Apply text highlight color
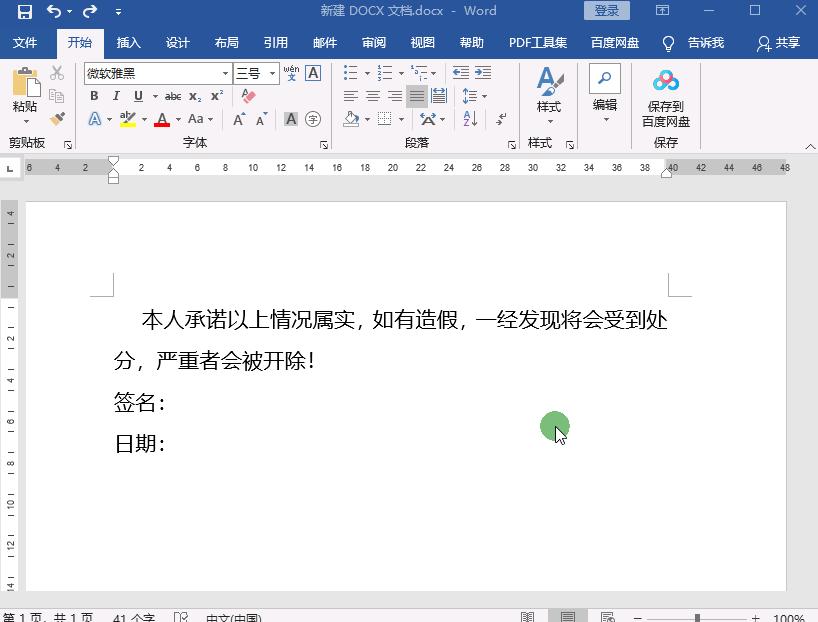The height and width of the screenshot is (622, 818). tap(126, 119)
